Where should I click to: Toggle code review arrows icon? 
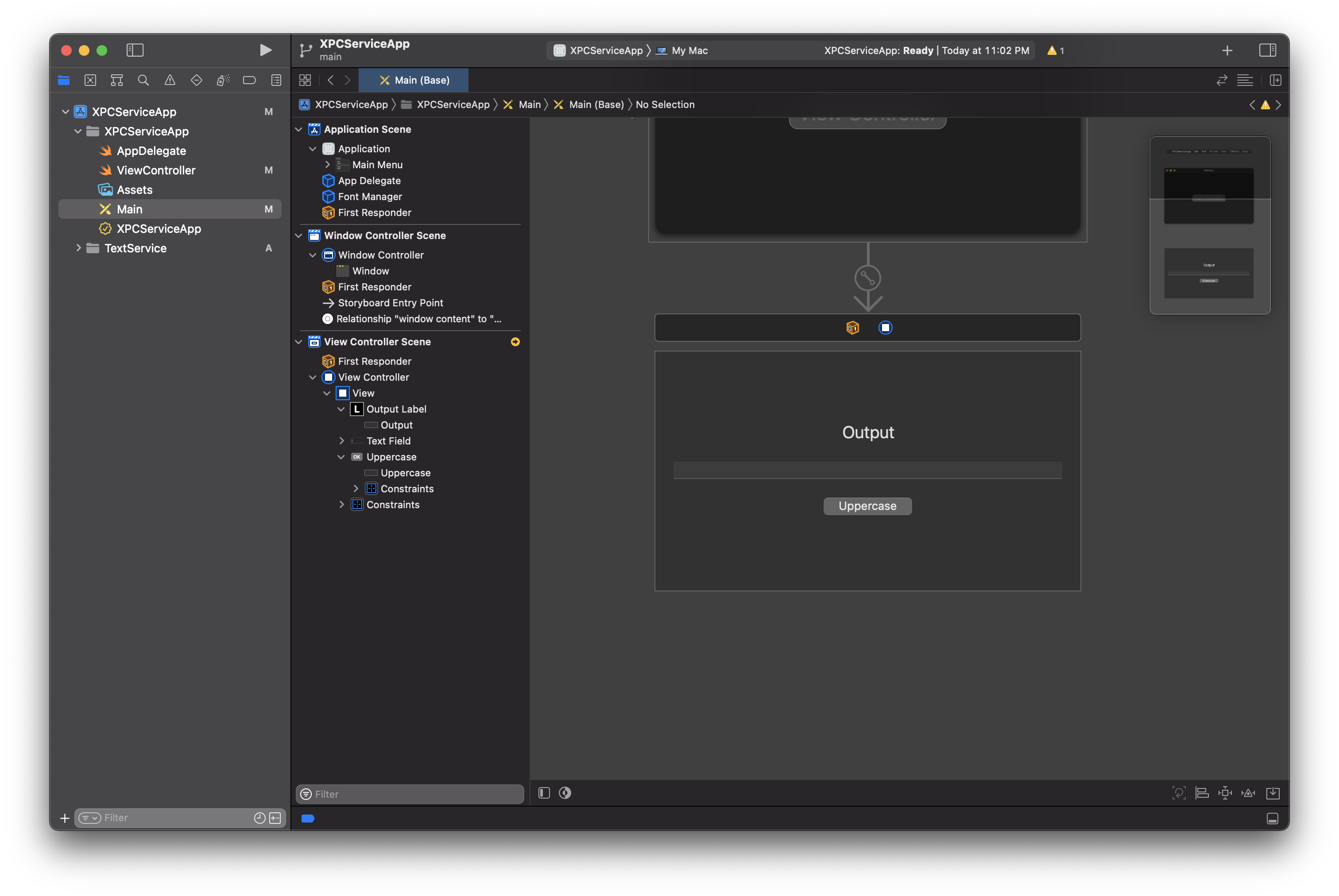coord(1221,81)
